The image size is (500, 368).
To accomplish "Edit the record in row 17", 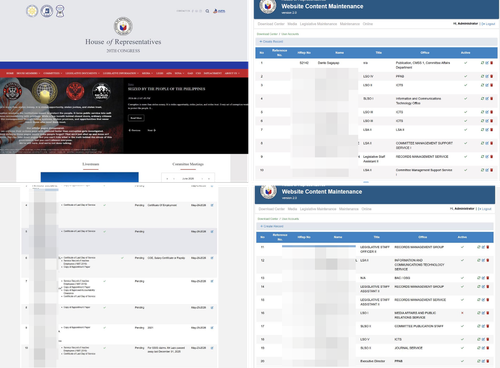I will [483, 326].
